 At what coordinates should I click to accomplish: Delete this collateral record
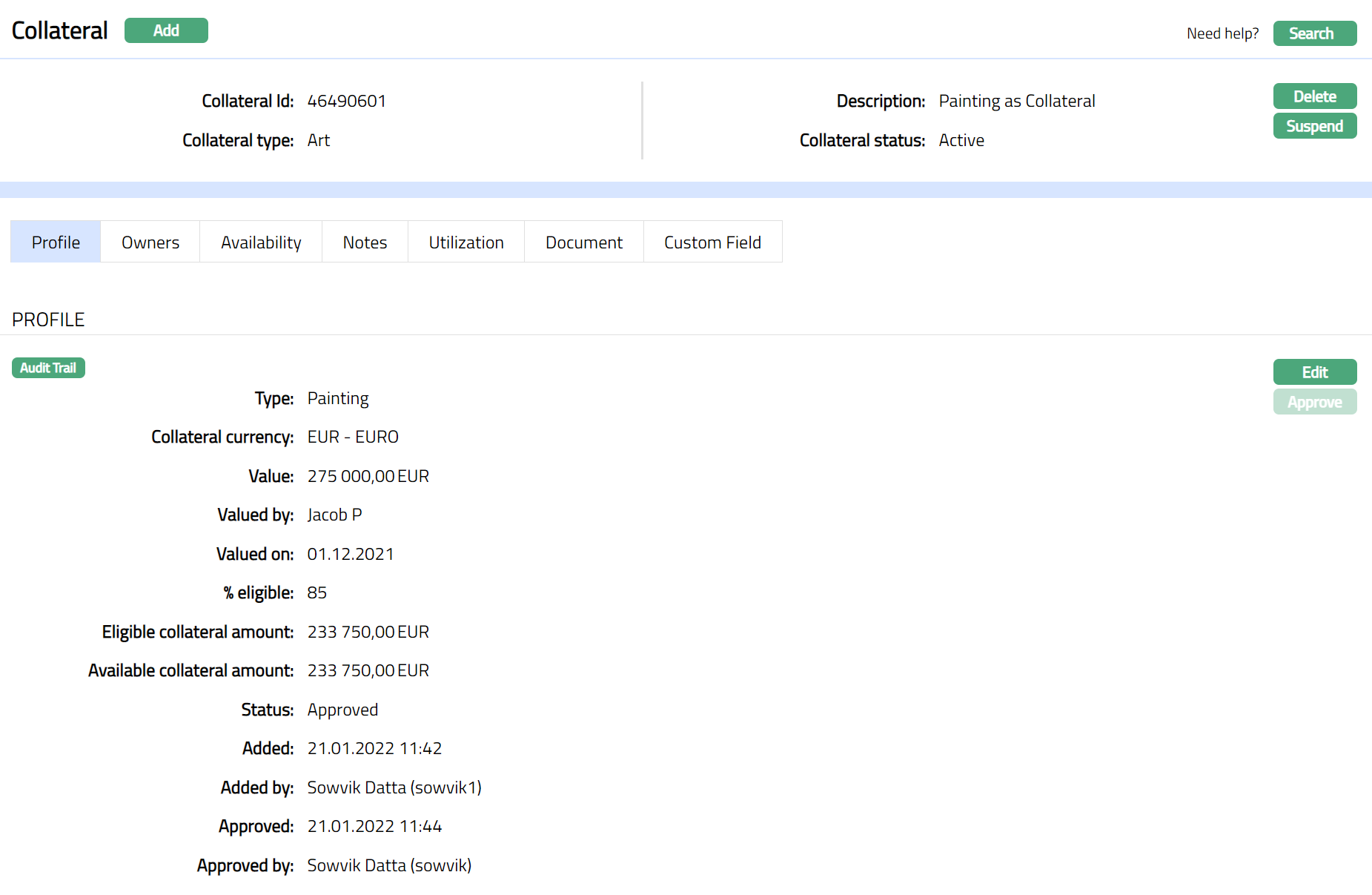1314,96
